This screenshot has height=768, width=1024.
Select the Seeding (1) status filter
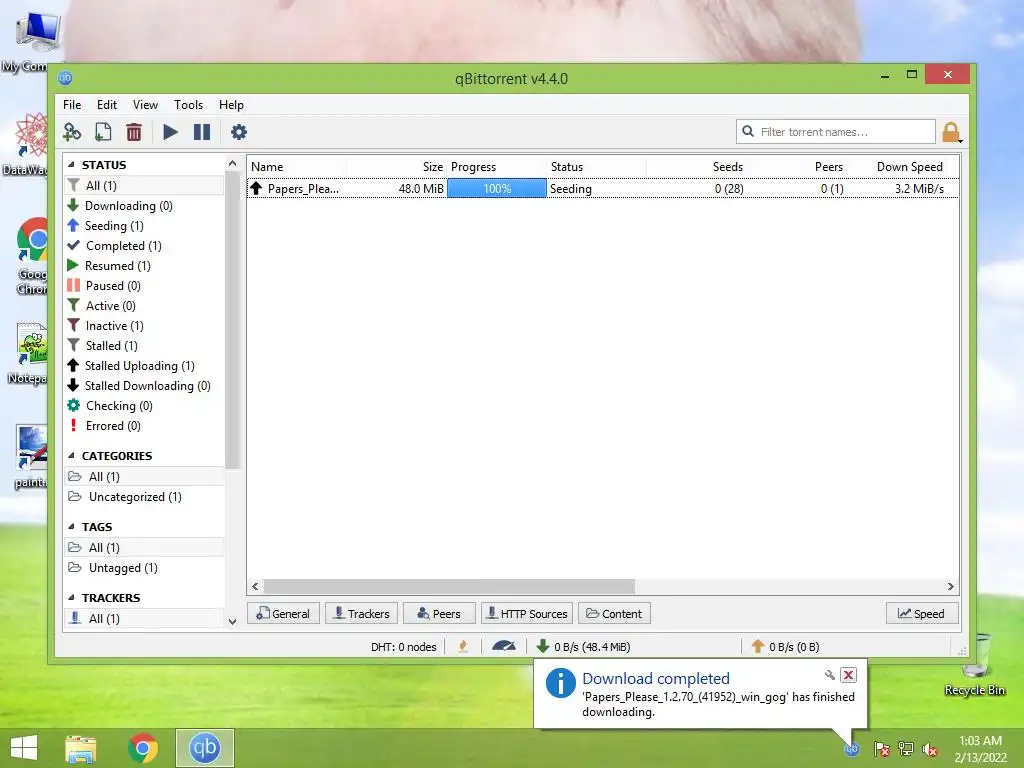(x=144, y=225)
